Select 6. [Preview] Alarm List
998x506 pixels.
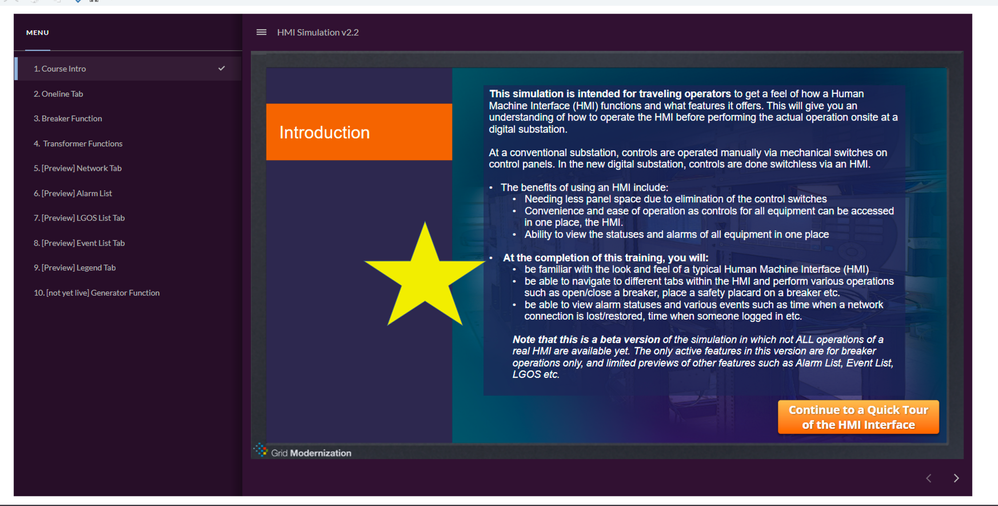pos(128,193)
